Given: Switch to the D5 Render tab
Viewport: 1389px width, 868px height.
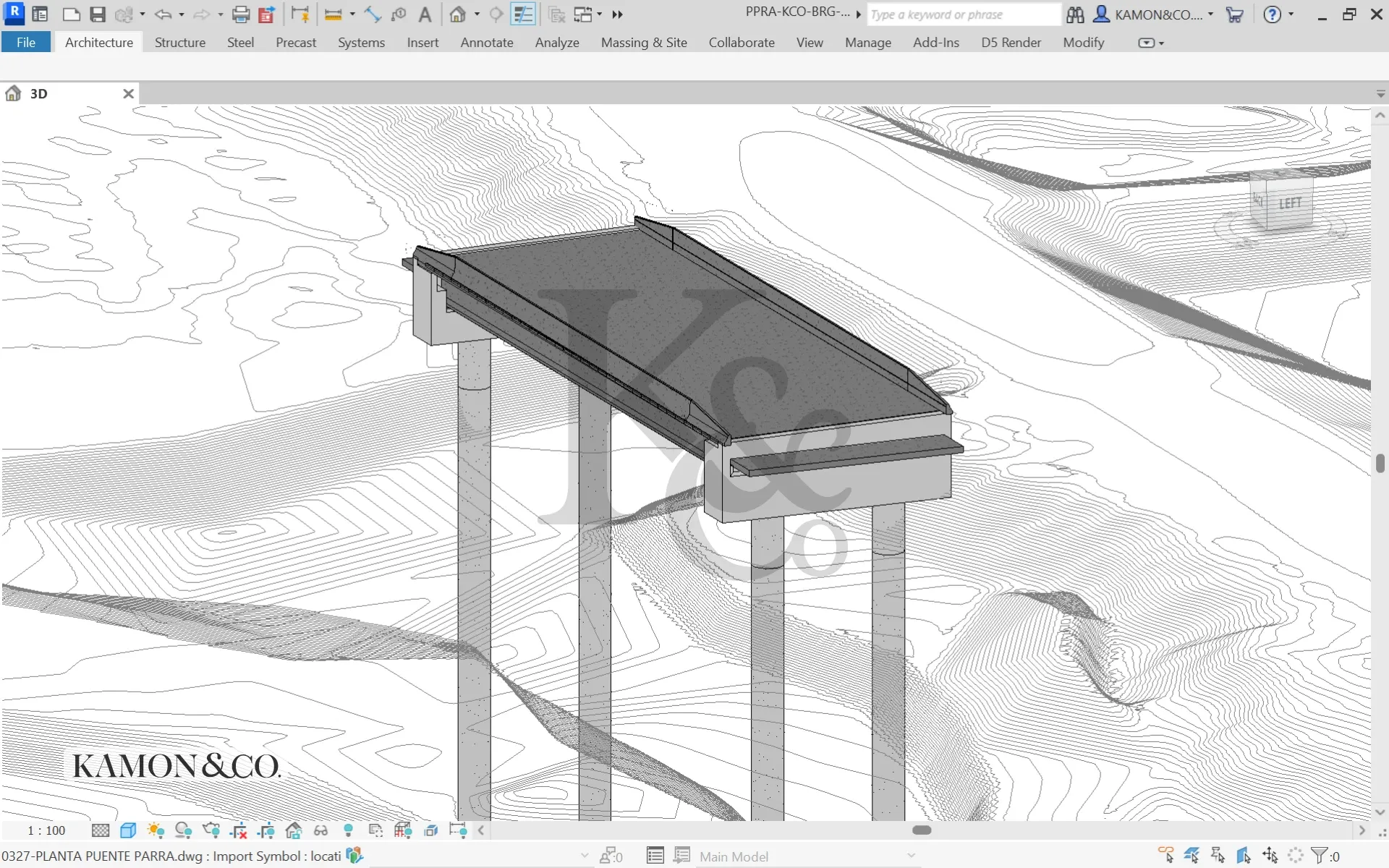Looking at the screenshot, I should (1011, 43).
